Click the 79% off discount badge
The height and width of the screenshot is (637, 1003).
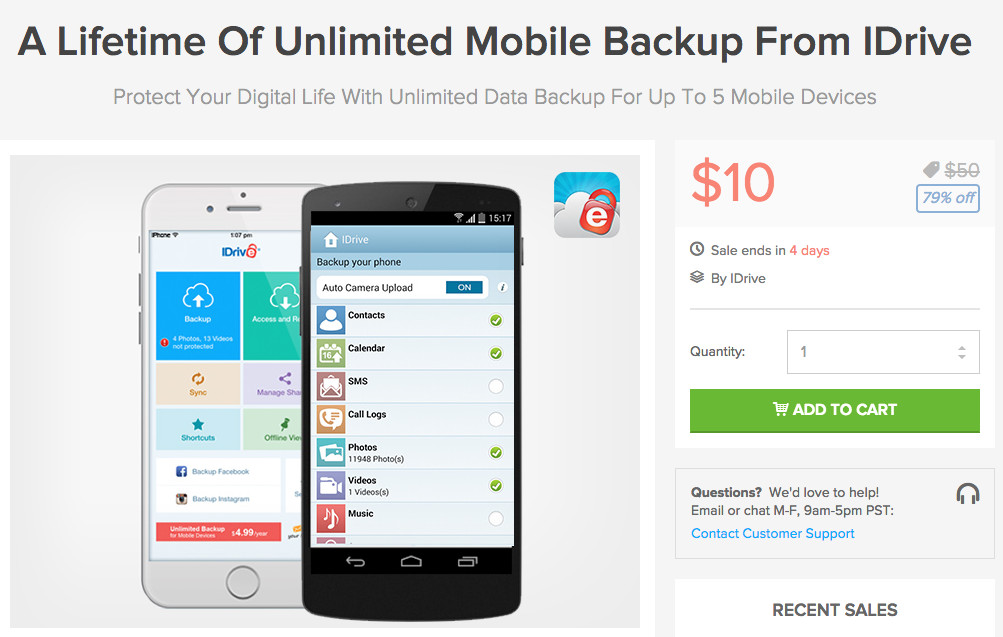click(947, 198)
